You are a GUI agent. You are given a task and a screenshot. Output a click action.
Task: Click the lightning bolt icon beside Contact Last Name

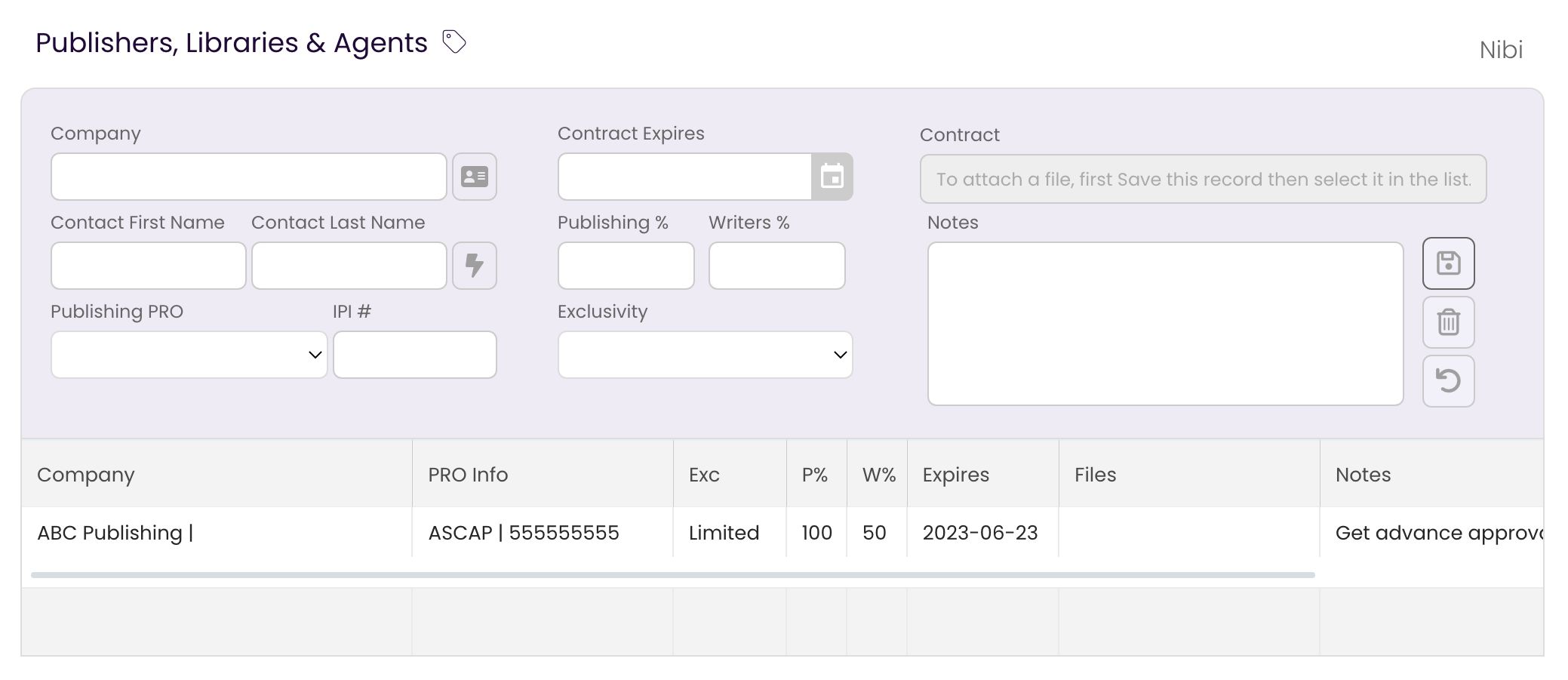click(x=475, y=266)
